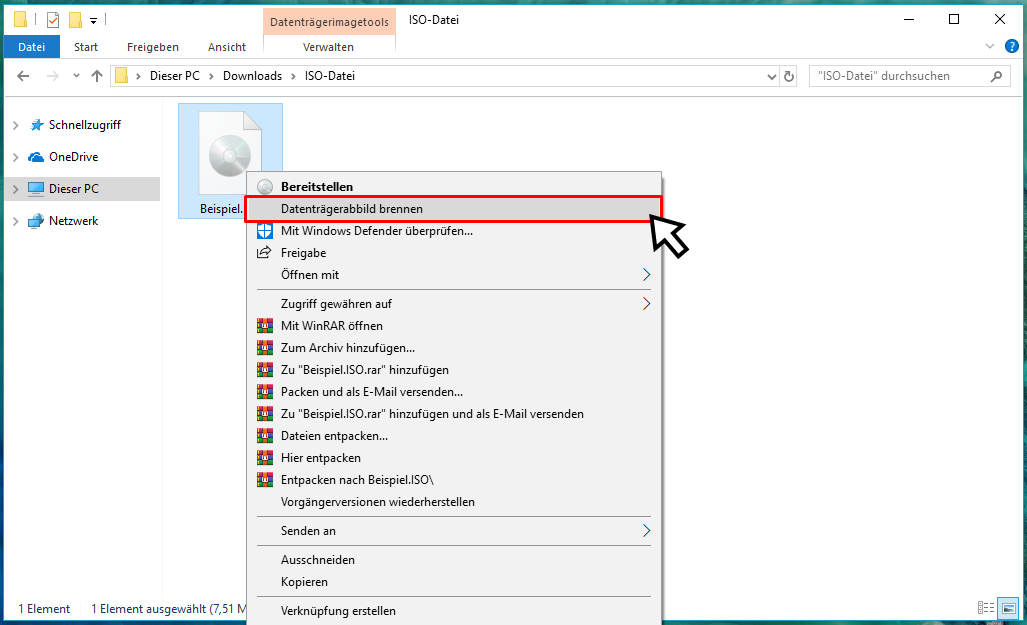This screenshot has height=625, width=1027.
Task: Choose Mit WinRAR öffnen
Action: [453, 326]
